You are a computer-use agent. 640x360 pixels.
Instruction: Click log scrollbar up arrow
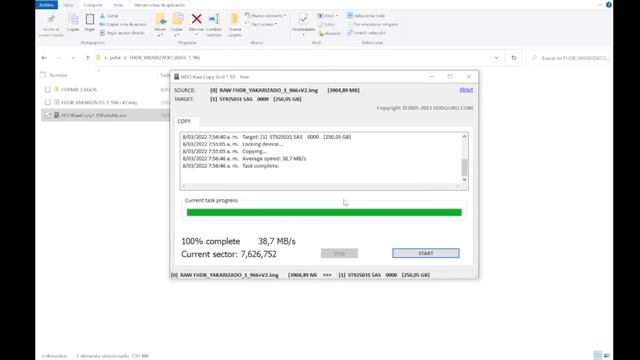[x=464, y=136]
